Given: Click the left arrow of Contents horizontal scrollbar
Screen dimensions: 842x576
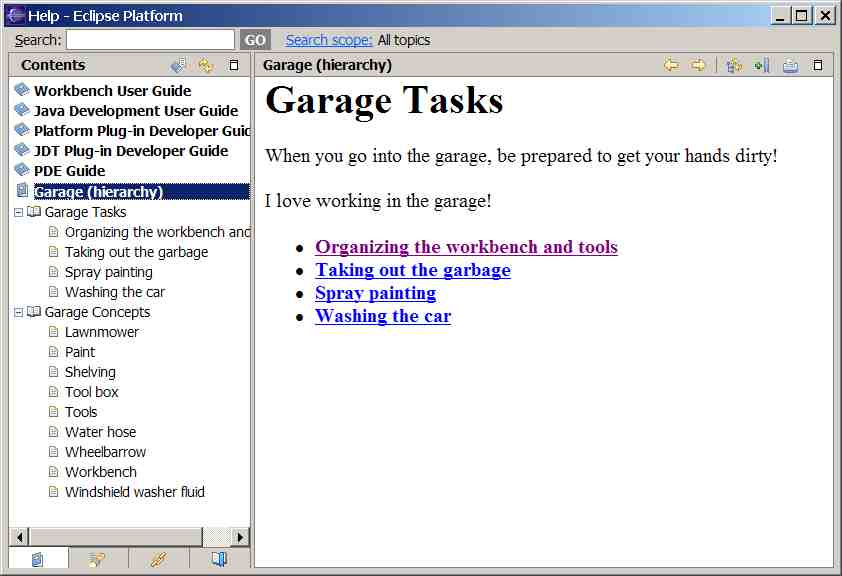Looking at the screenshot, I should pyautogui.click(x=20, y=537).
